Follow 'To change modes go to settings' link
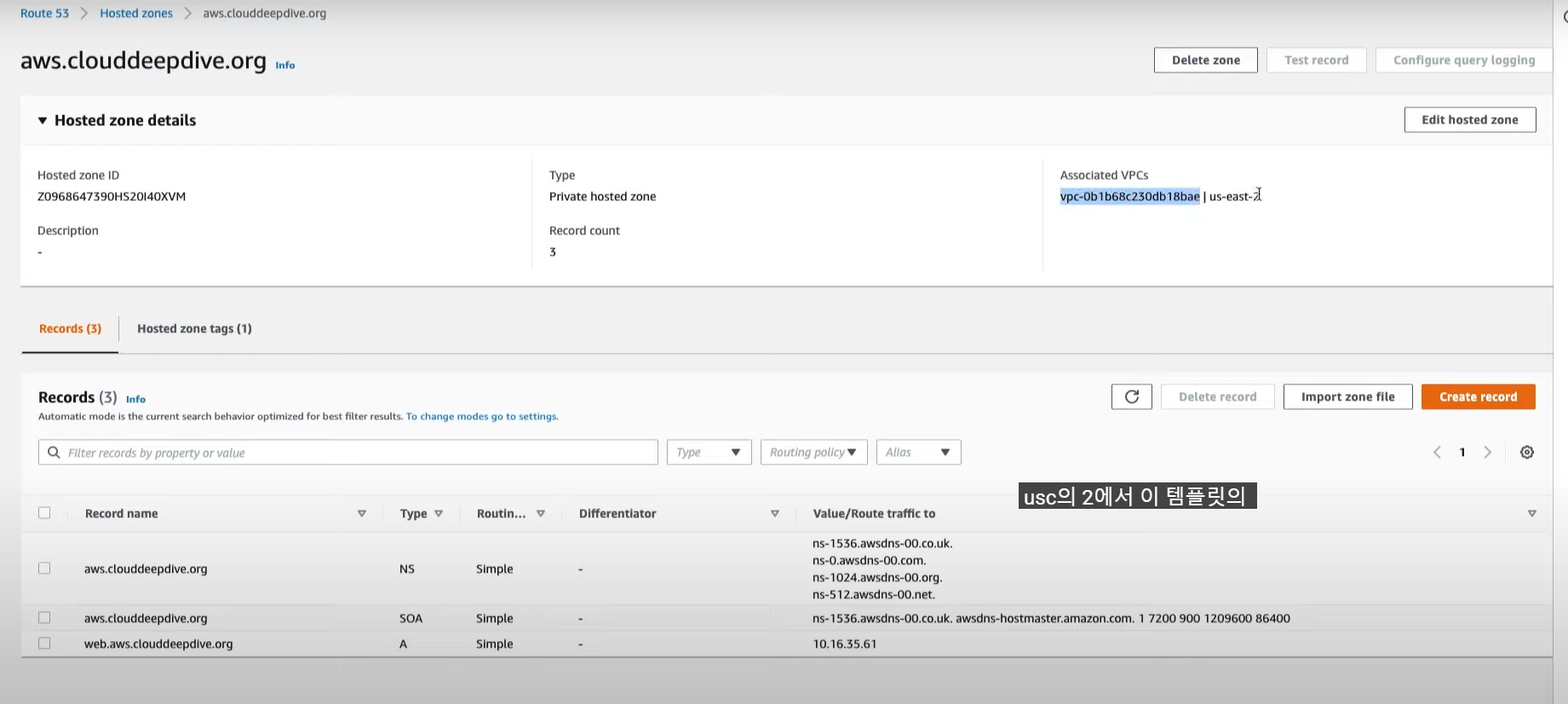Viewport: 1568px width, 704px height. [482, 417]
